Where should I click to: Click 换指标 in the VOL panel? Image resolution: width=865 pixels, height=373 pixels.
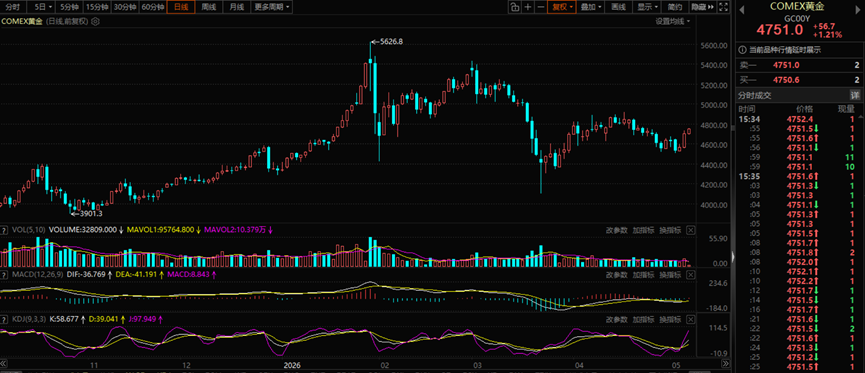[x=670, y=230]
